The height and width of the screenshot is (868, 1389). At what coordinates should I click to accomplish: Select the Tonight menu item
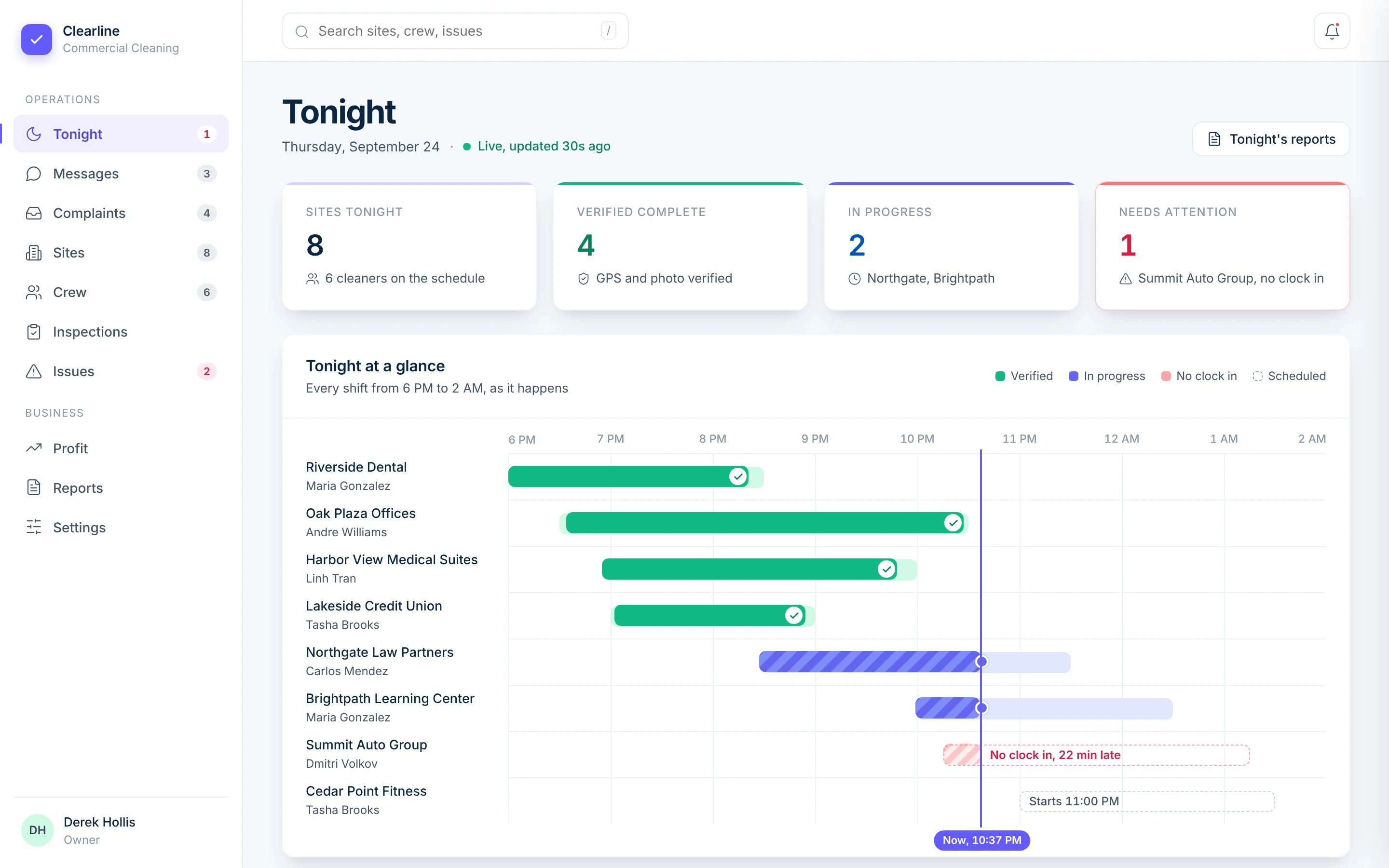(121, 134)
